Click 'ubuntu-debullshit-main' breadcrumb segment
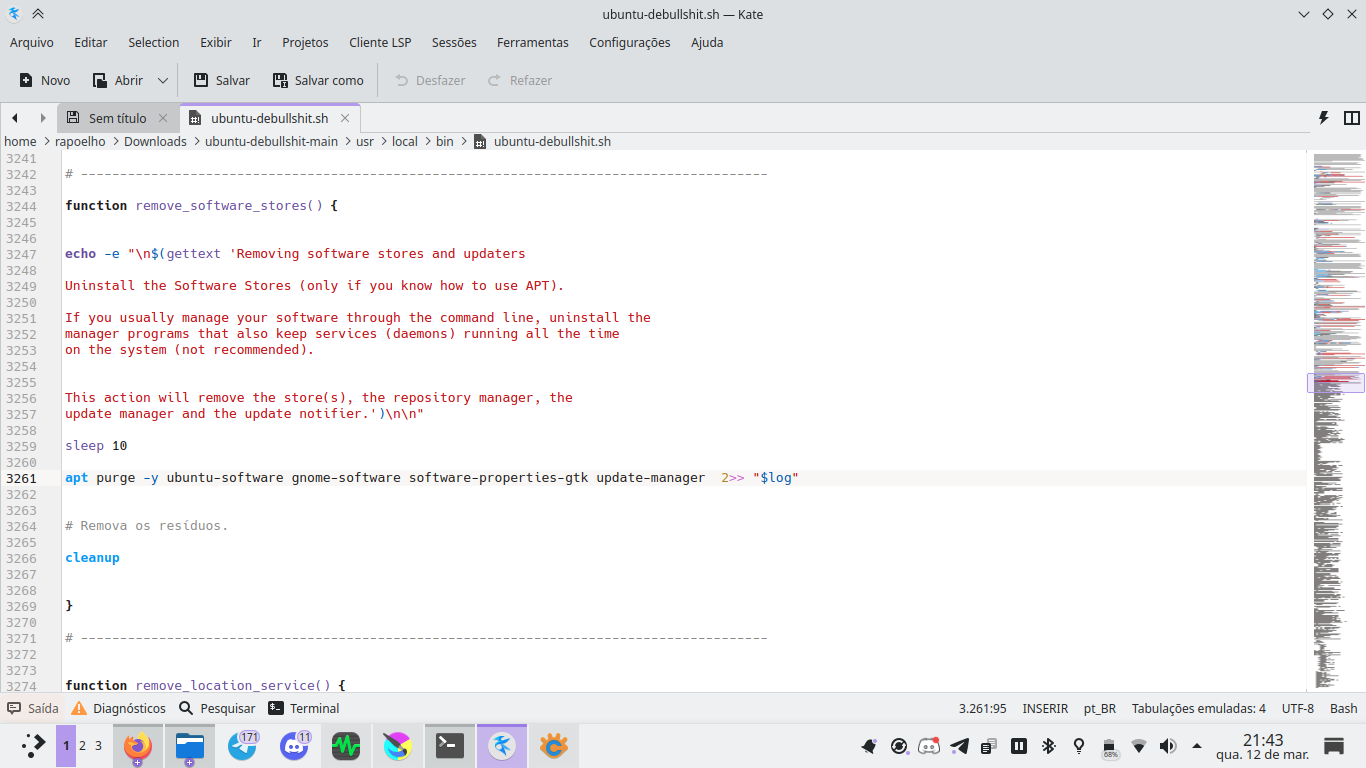Image resolution: width=1366 pixels, height=768 pixels. point(271,142)
